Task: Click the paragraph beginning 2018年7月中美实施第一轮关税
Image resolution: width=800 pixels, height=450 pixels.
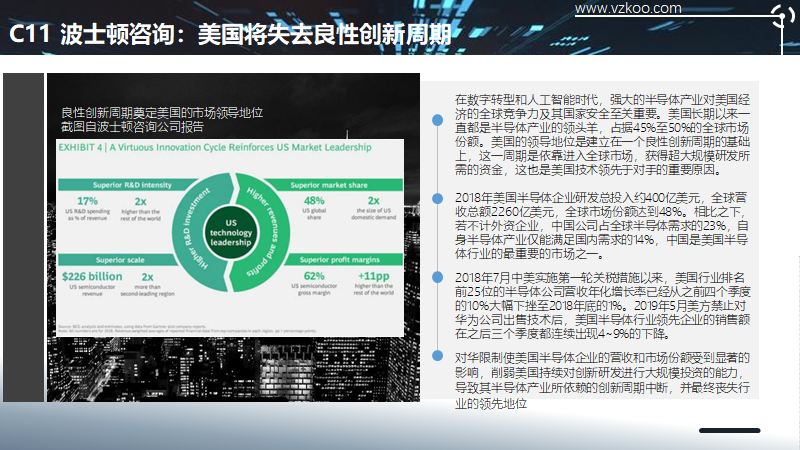Action: click(x=602, y=306)
